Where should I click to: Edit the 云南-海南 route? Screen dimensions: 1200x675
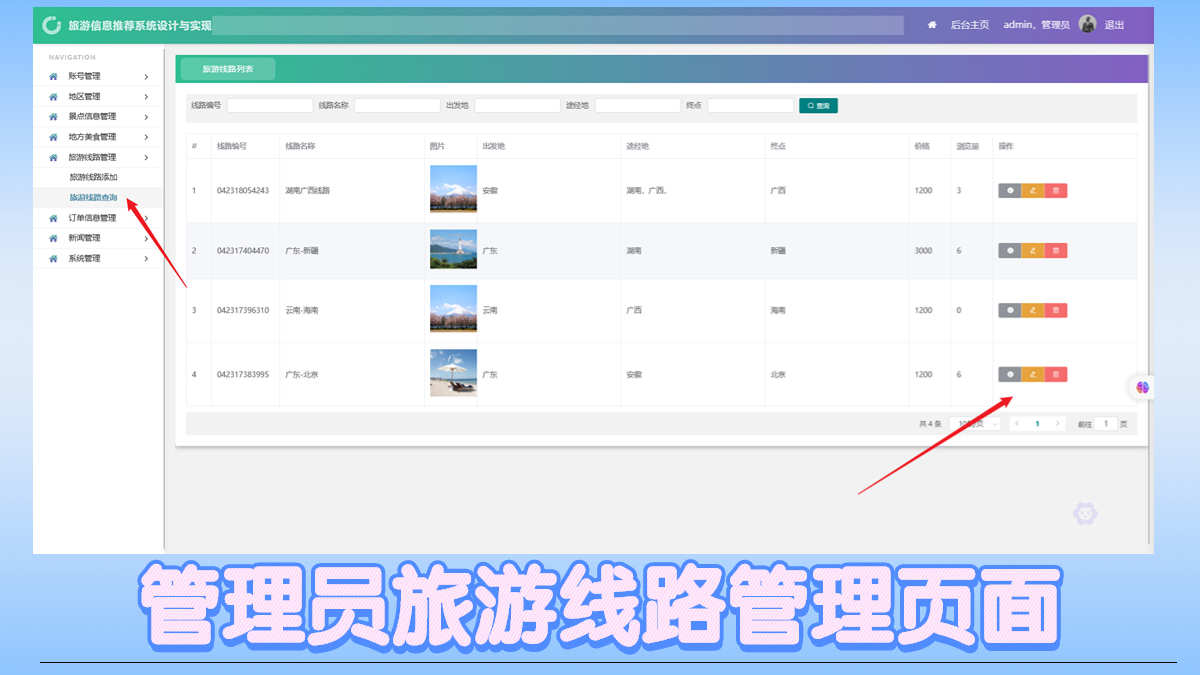1033,311
